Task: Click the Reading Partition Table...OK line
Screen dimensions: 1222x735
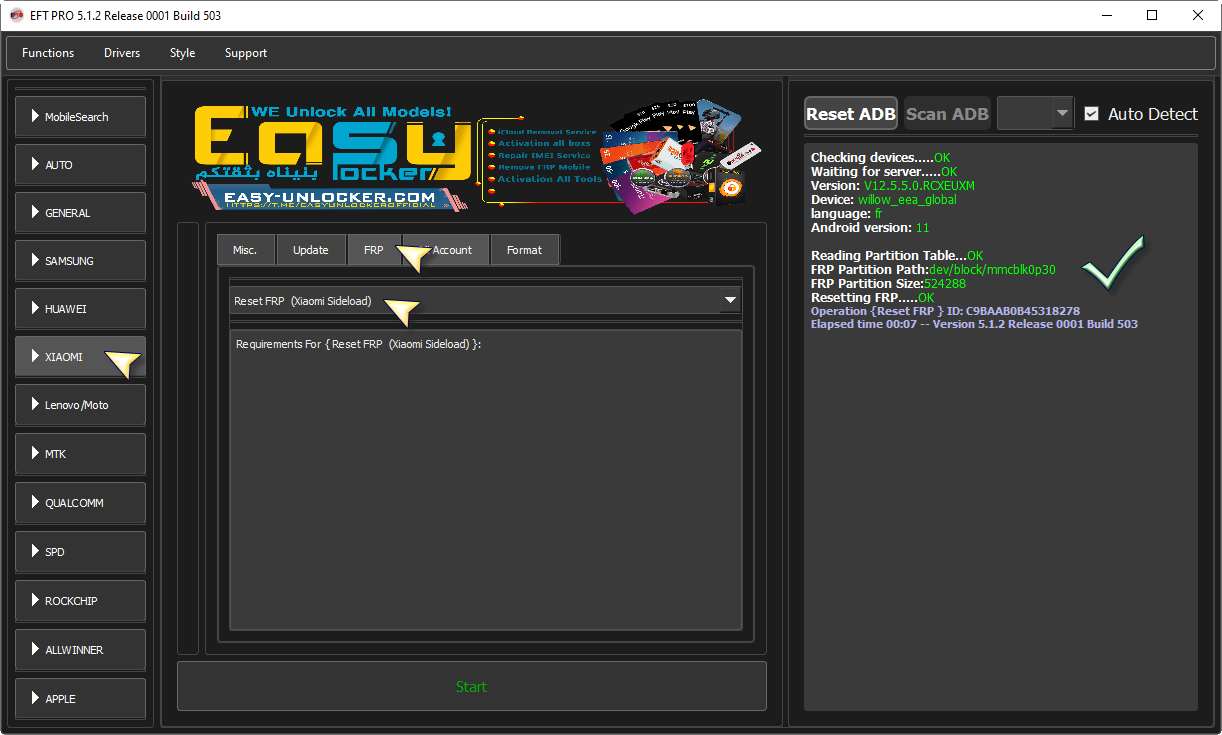Action: pos(897,256)
